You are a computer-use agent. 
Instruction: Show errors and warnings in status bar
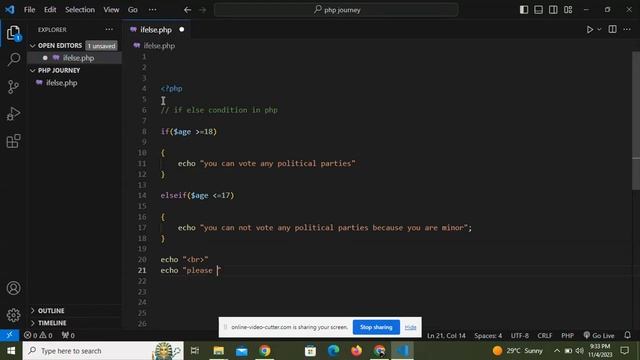pos(38,336)
